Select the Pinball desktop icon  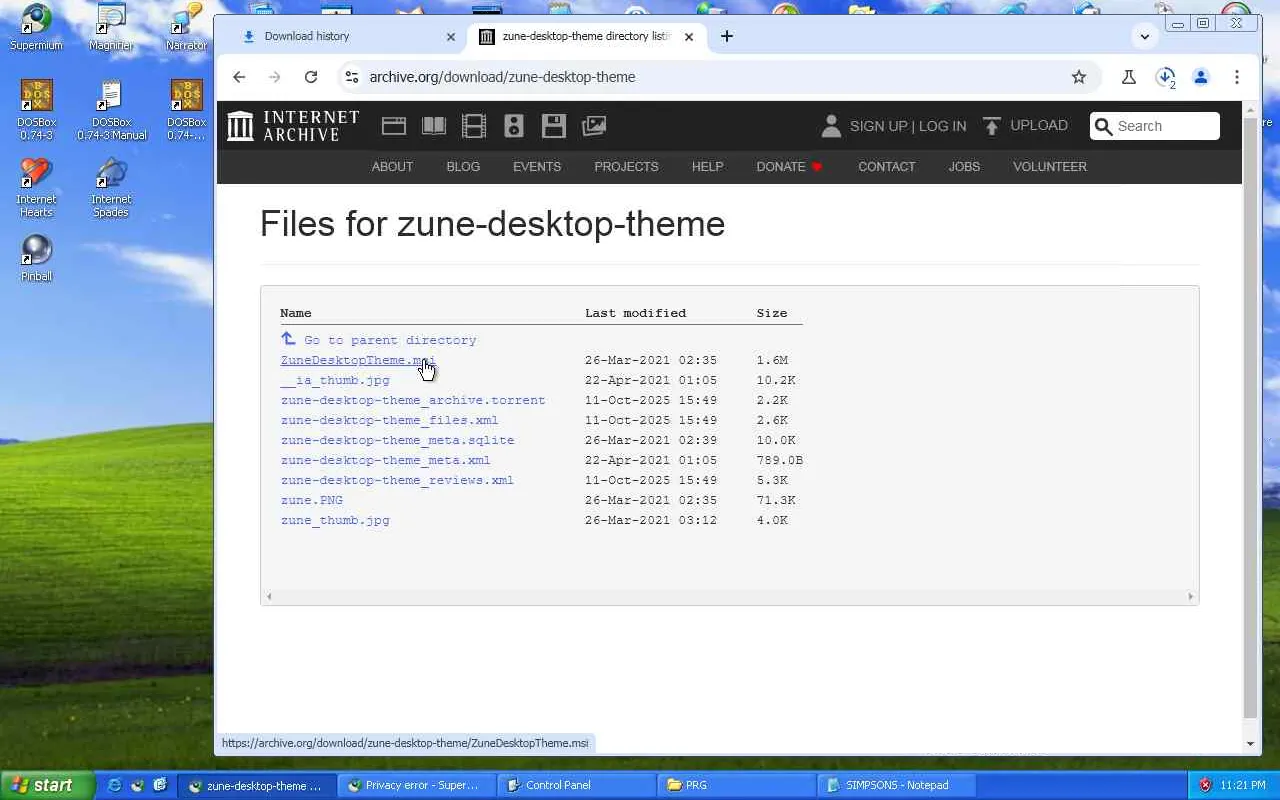click(x=36, y=258)
